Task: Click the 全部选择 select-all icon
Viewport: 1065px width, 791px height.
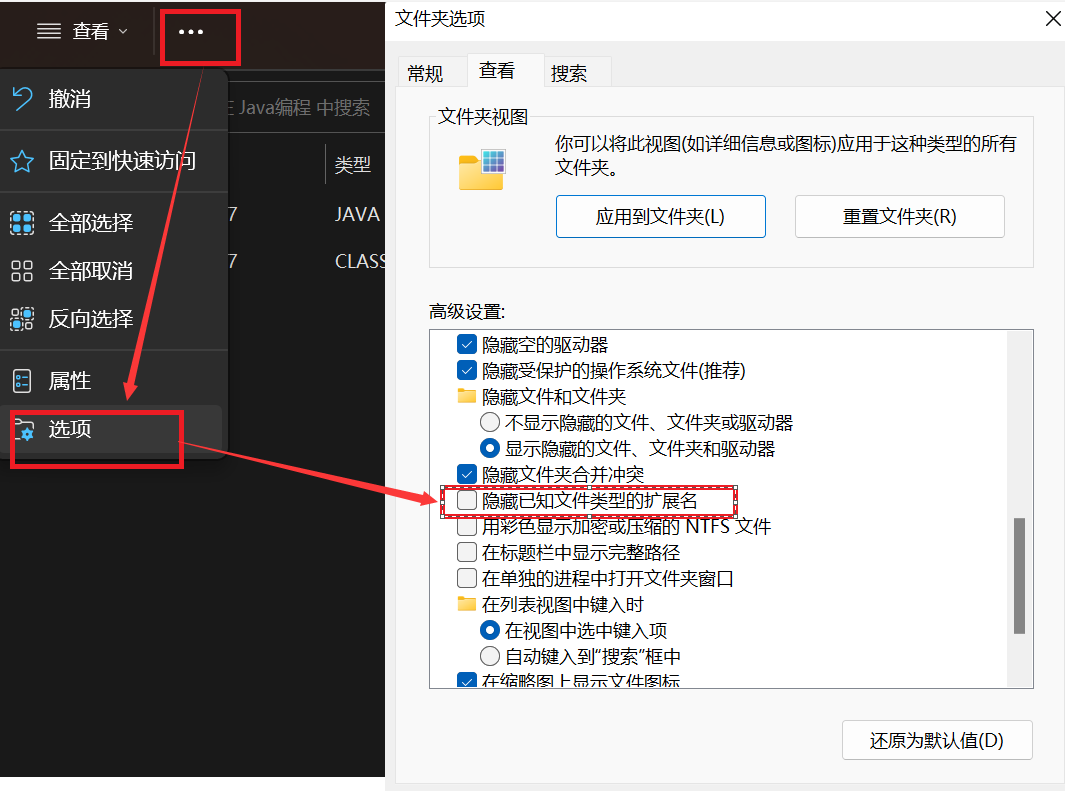Action: coord(22,223)
